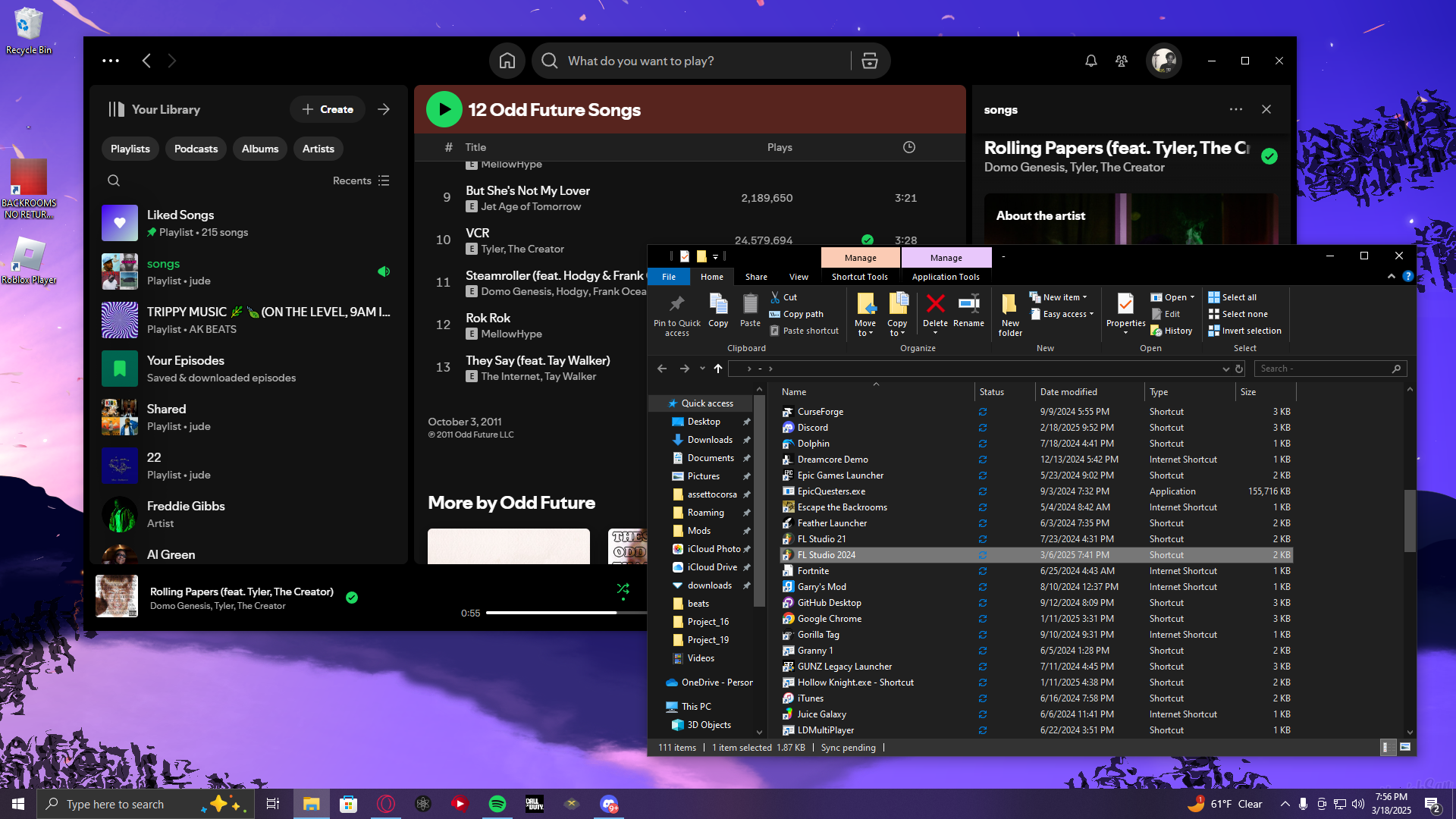Open Spotify from taskbar

point(497,804)
